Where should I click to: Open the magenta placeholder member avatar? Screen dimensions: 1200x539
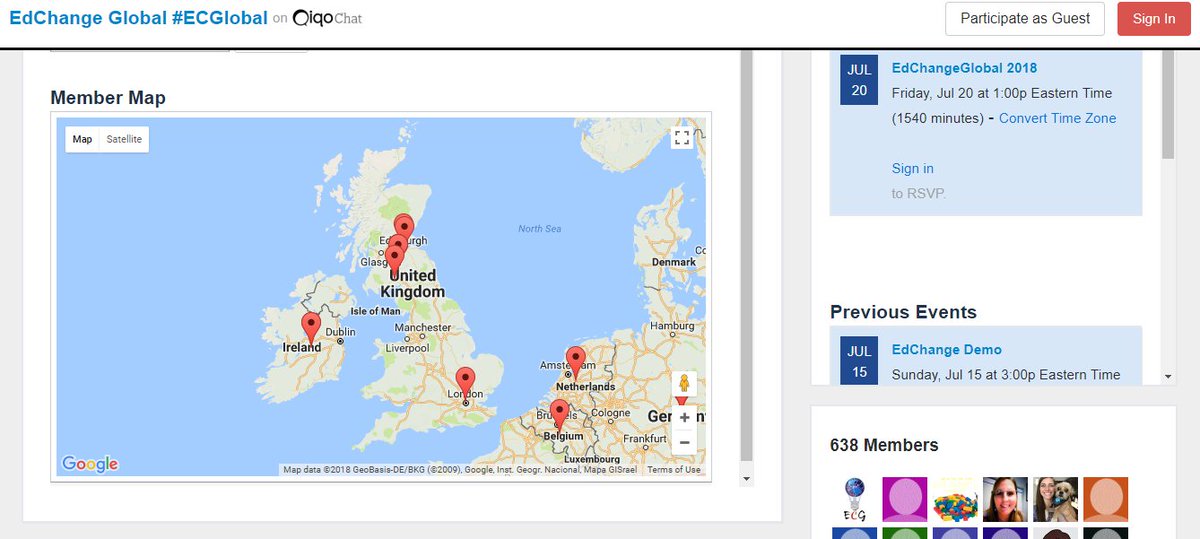pos(905,499)
